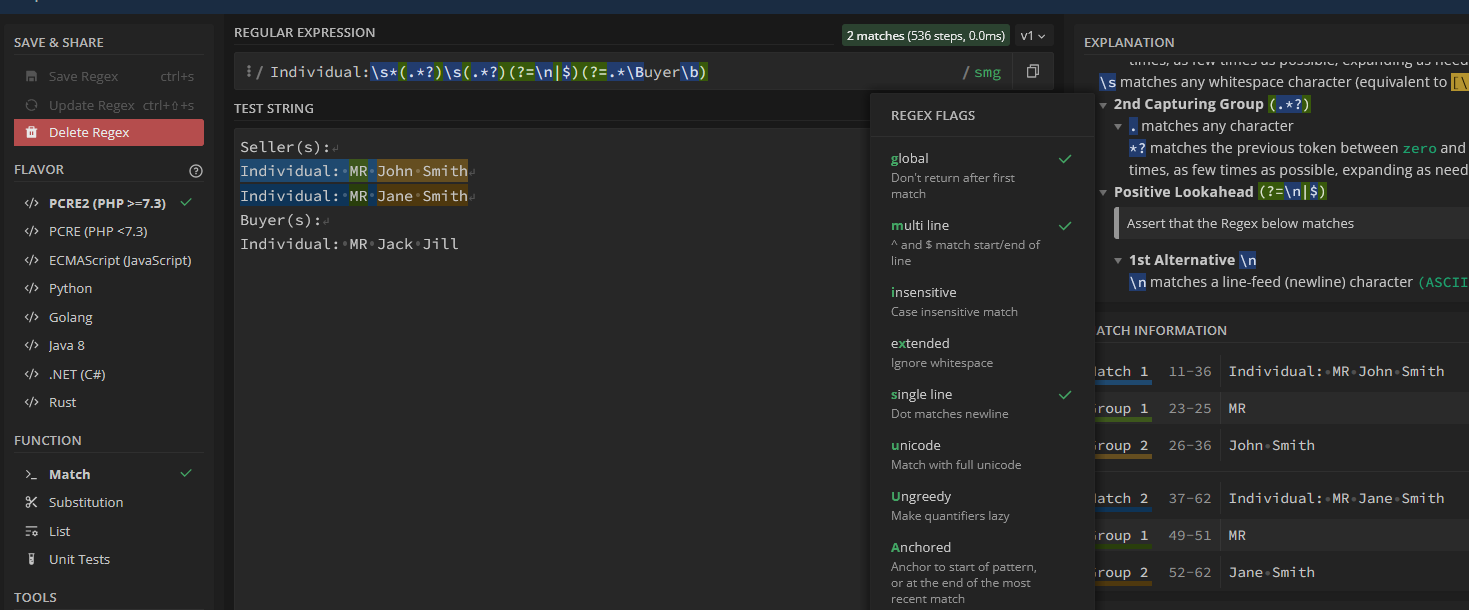Click the 'Individual: MR Jack Jill' test string line
The image size is (1469, 610).
pos(349,244)
